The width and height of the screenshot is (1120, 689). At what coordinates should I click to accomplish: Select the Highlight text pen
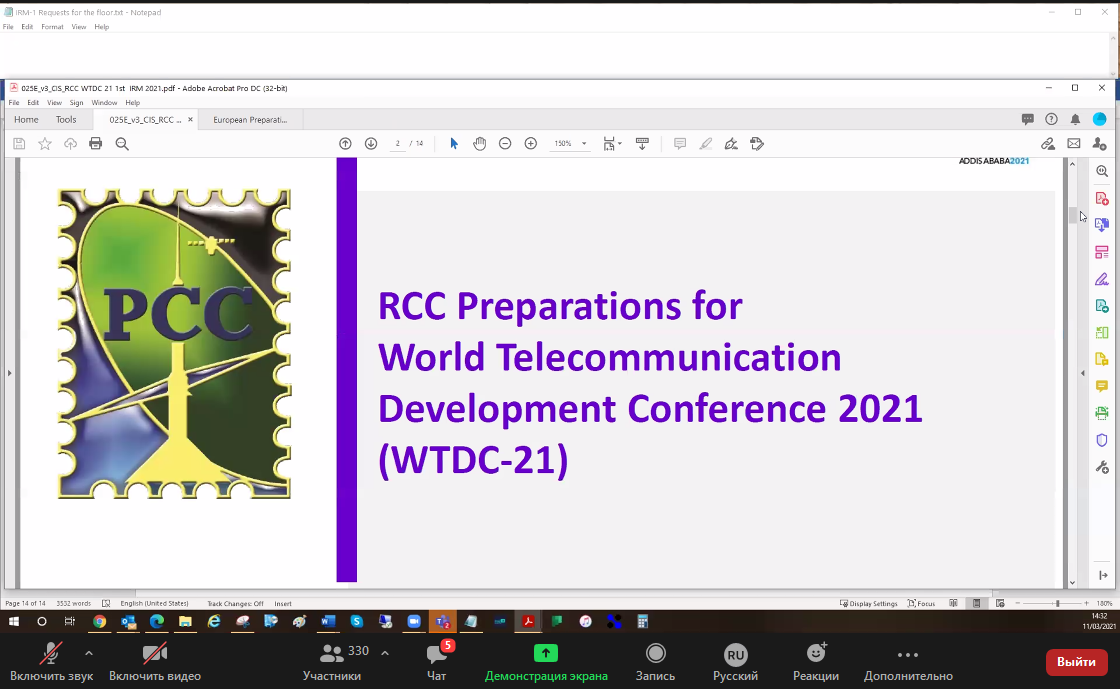(706, 144)
